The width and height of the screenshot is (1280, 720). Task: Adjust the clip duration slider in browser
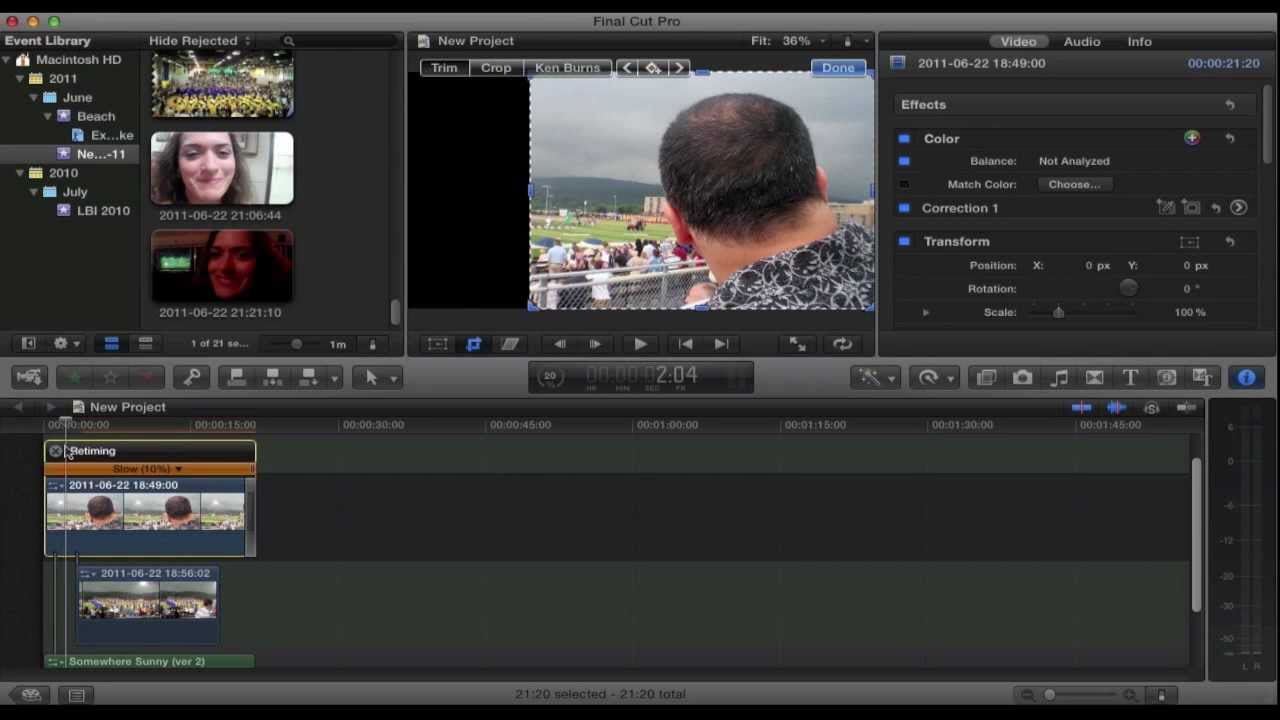click(295, 344)
